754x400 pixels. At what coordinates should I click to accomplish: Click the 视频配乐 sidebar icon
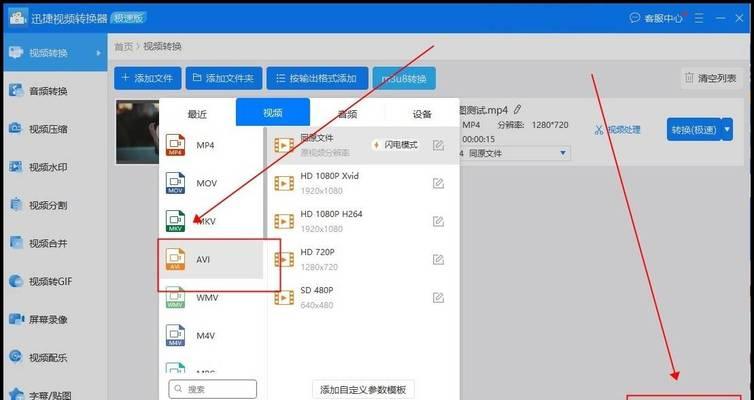16,357
